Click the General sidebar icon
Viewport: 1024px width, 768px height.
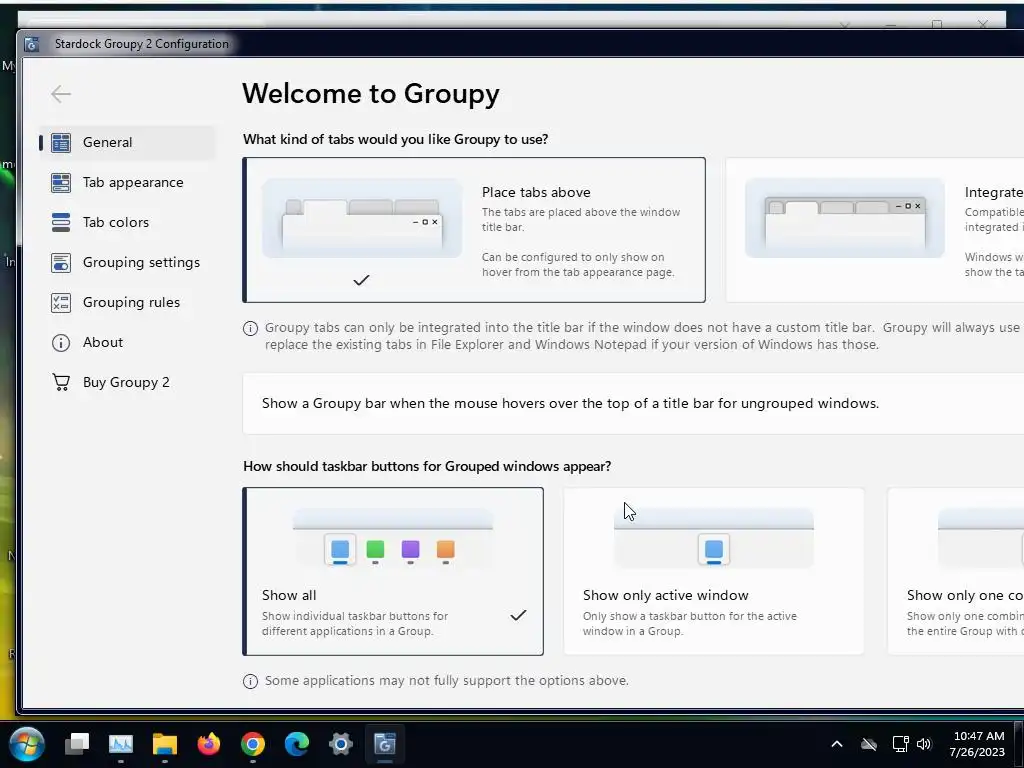click(x=61, y=142)
